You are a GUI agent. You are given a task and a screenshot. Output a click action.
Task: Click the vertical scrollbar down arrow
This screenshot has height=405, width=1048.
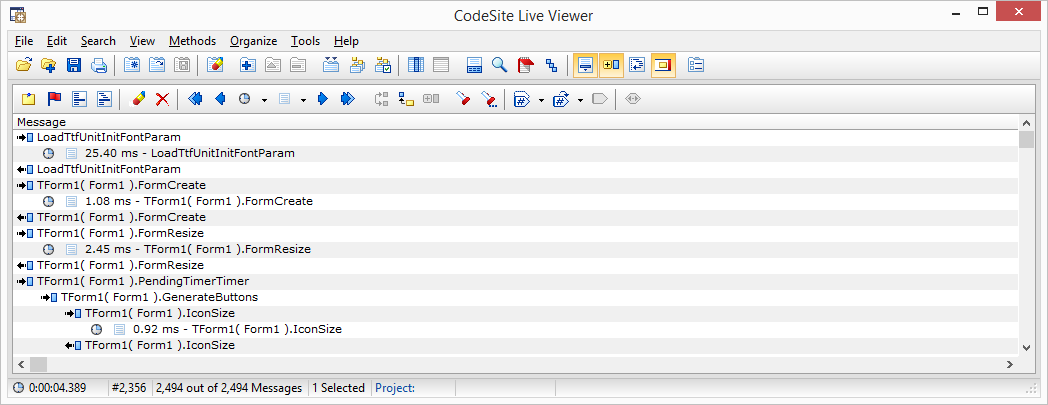pos(1026,347)
